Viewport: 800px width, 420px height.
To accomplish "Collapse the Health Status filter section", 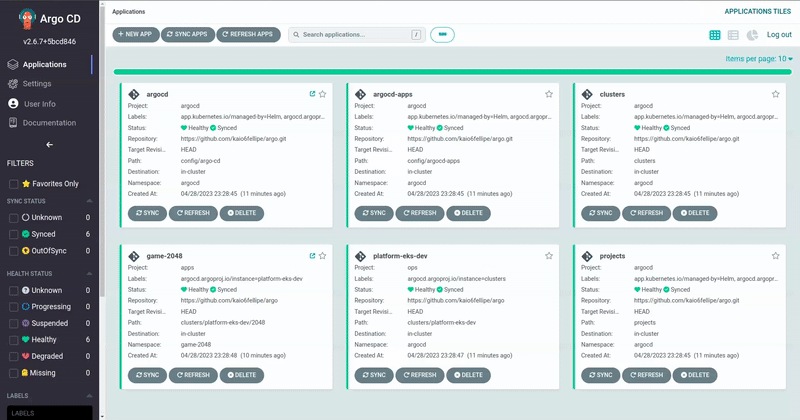I will click(x=89, y=274).
